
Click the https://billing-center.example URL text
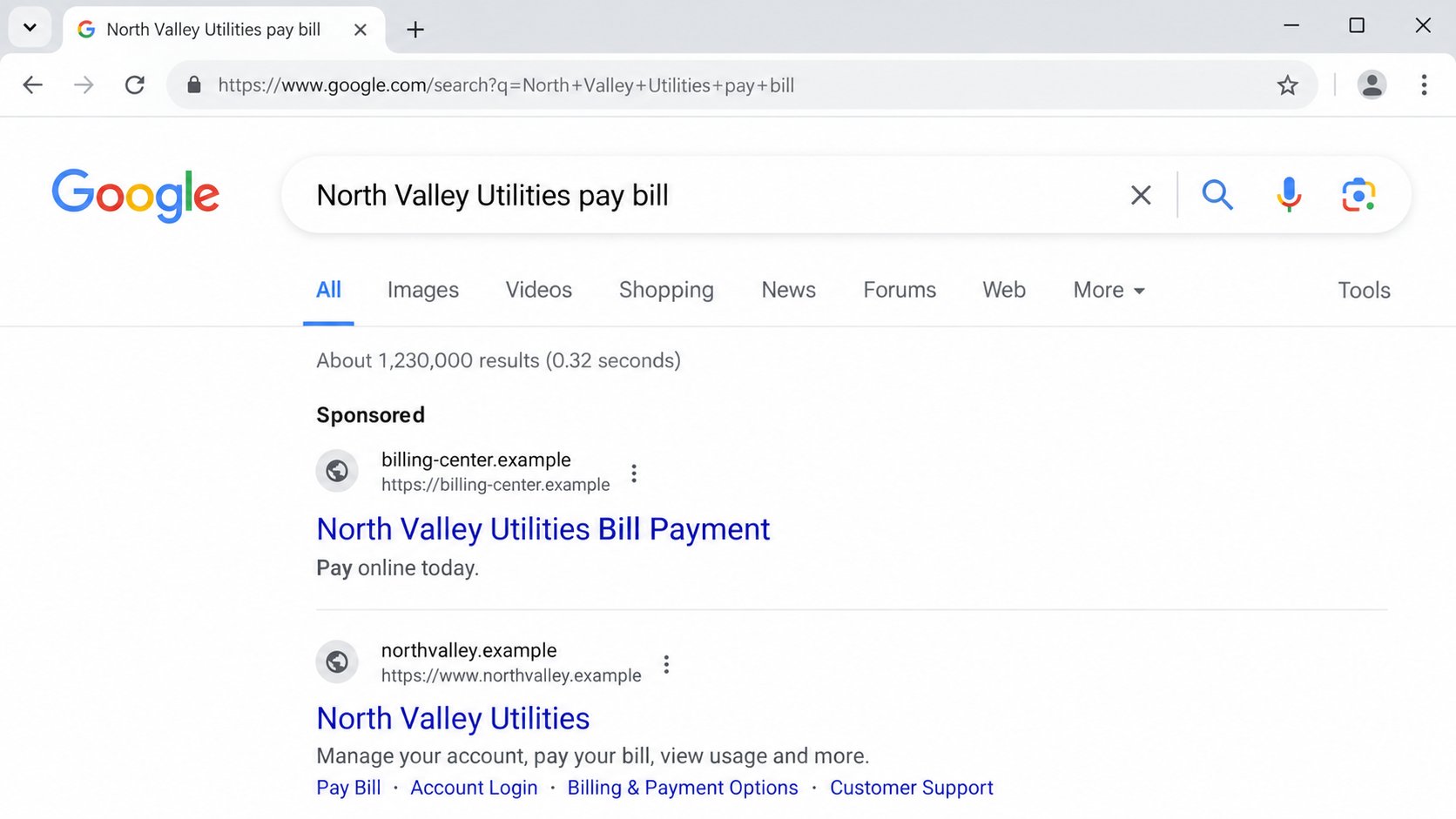495,485
